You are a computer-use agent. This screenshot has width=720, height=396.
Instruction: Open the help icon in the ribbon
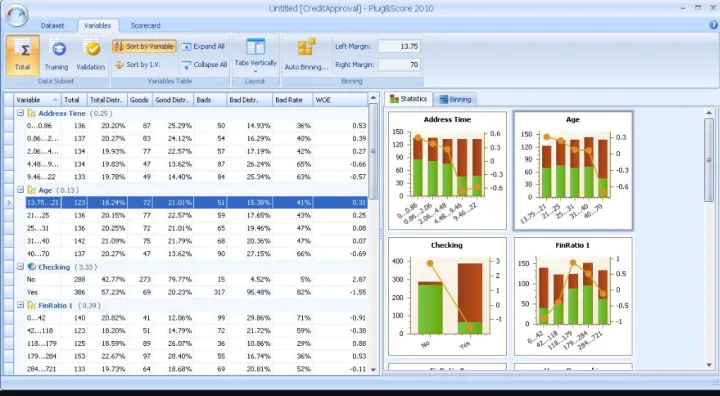(x=713, y=25)
